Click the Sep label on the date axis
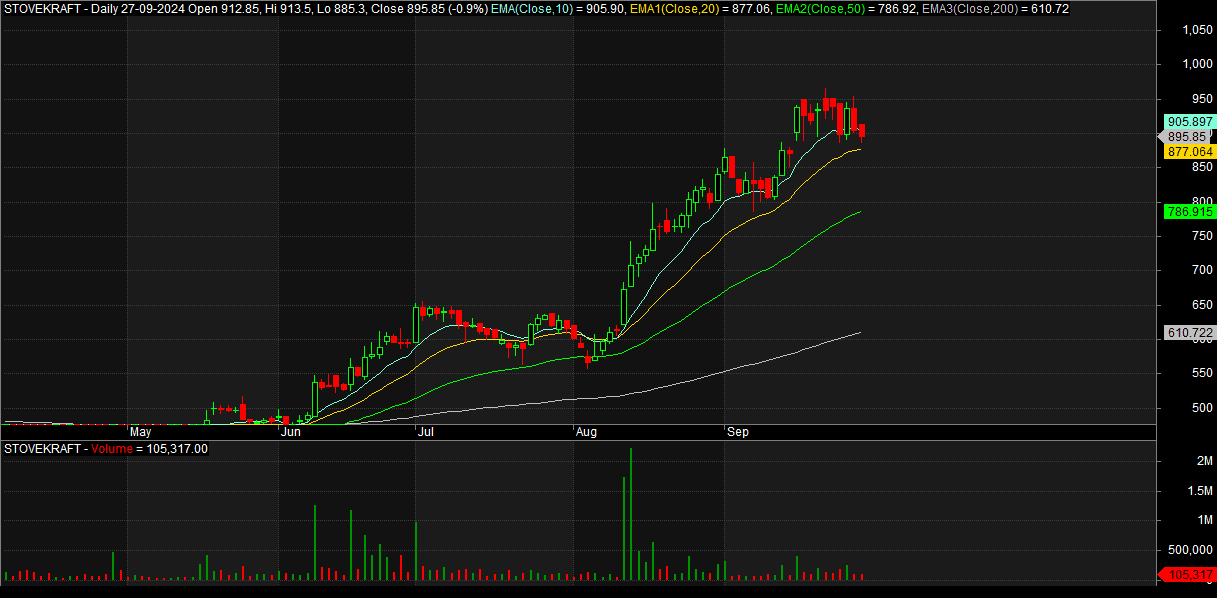 point(738,432)
